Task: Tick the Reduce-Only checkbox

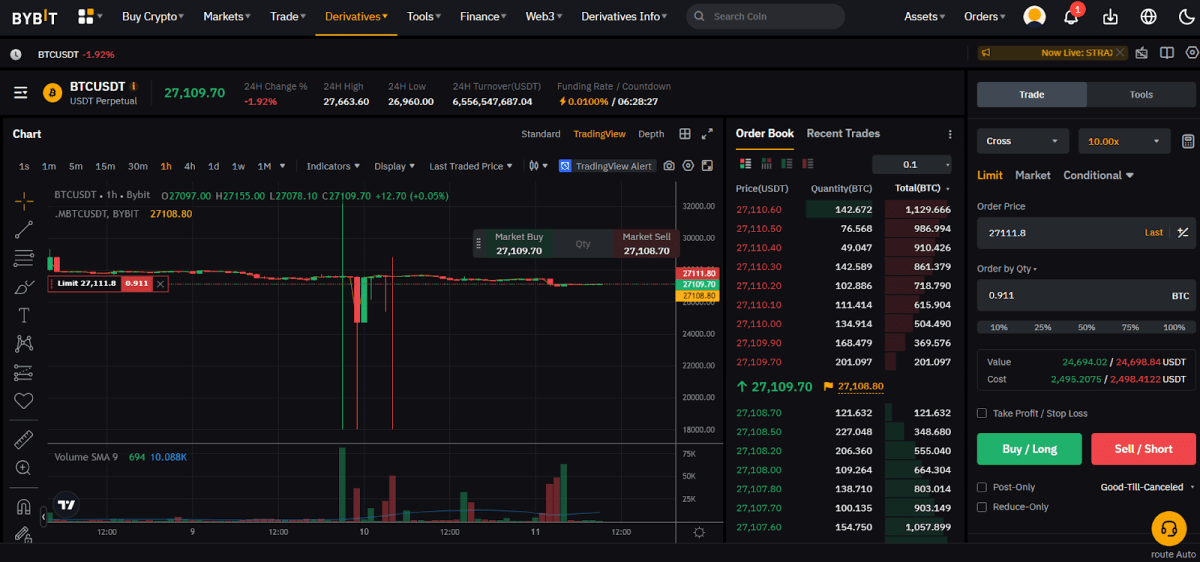Action: [x=982, y=507]
